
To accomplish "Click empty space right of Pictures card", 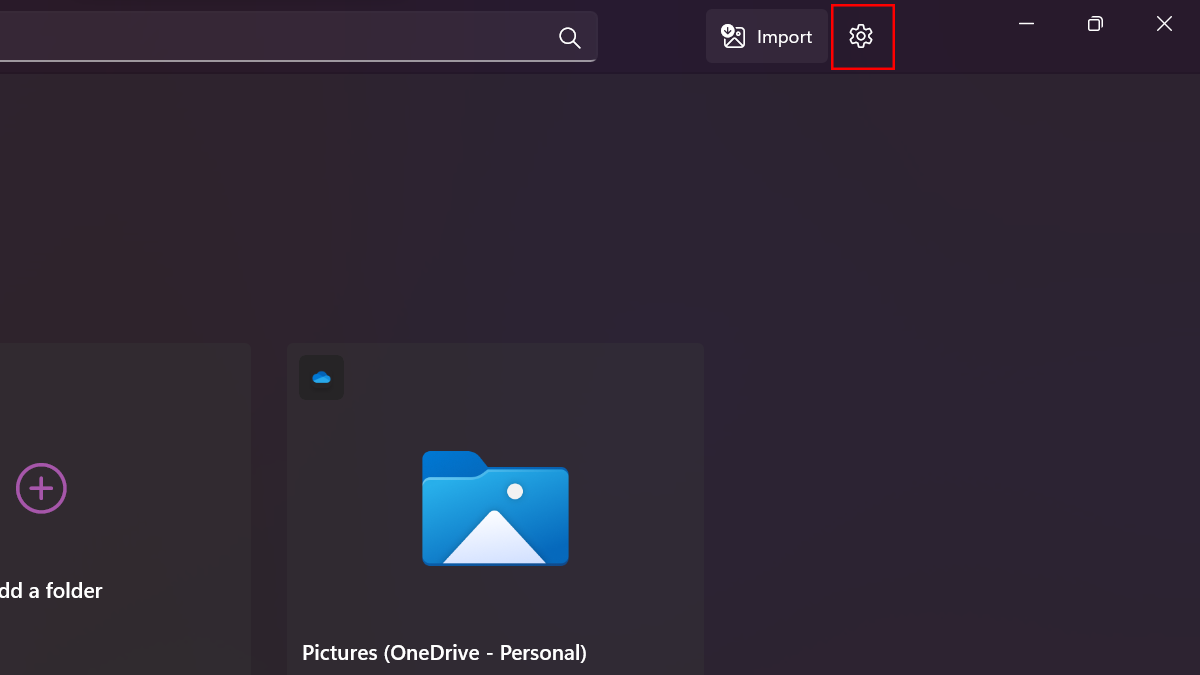I will [950, 500].
